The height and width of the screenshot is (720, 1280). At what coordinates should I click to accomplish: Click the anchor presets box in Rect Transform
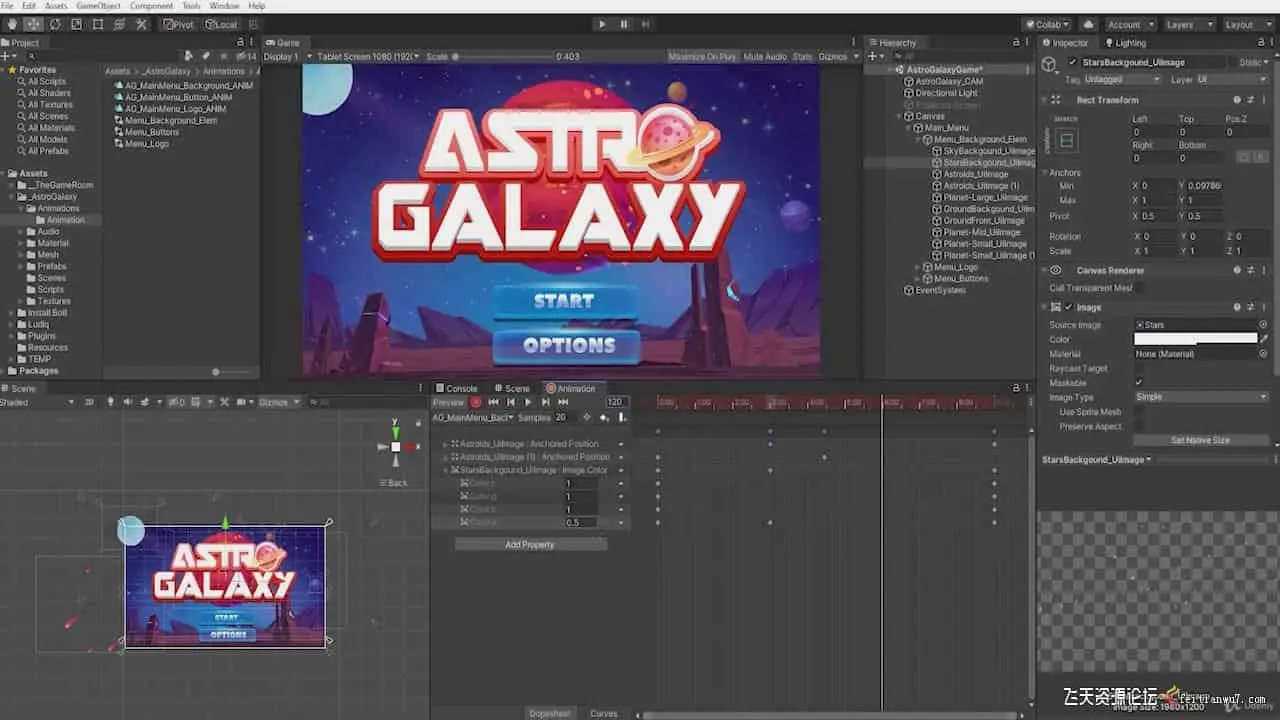1066,141
